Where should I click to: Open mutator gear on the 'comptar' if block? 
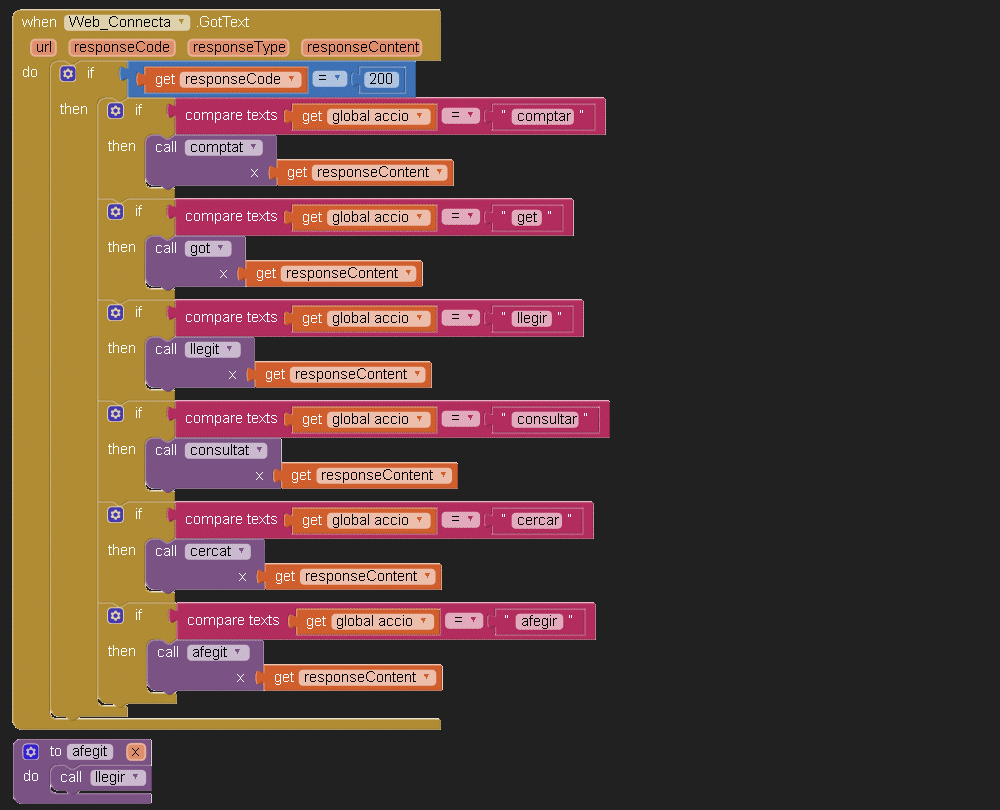[115, 111]
